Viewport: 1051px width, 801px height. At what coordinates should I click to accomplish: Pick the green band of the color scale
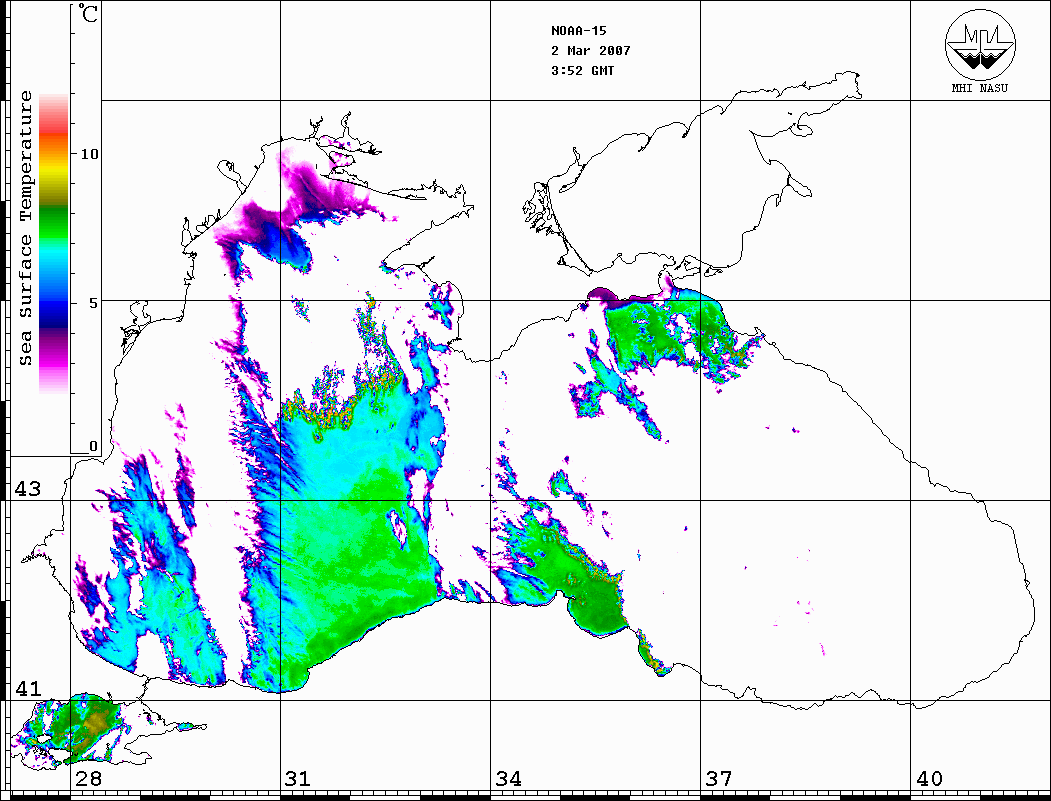tap(54, 221)
